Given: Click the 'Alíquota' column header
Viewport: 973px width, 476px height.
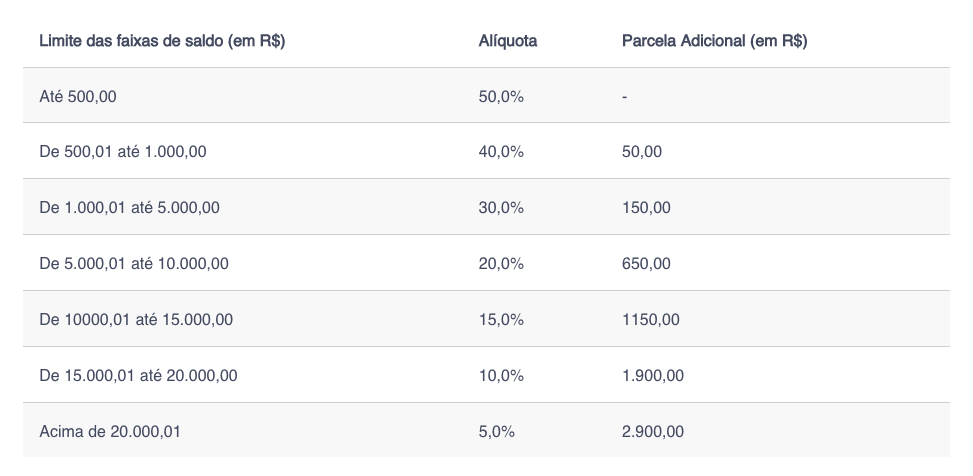Looking at the screenshot, I should pyautogui.click(x=508, y=41).
